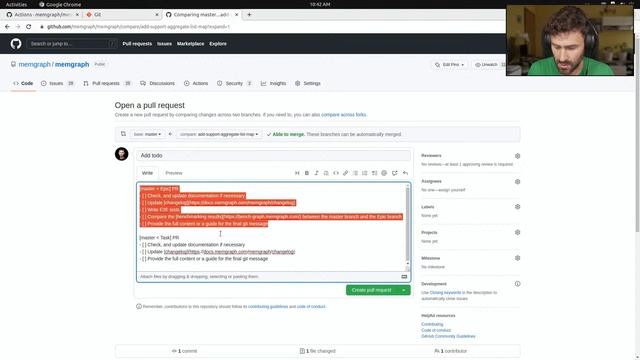Open Explore in the top header
Image resolution: width=640 pixels, height=360 pixels.
click(218, 44)
